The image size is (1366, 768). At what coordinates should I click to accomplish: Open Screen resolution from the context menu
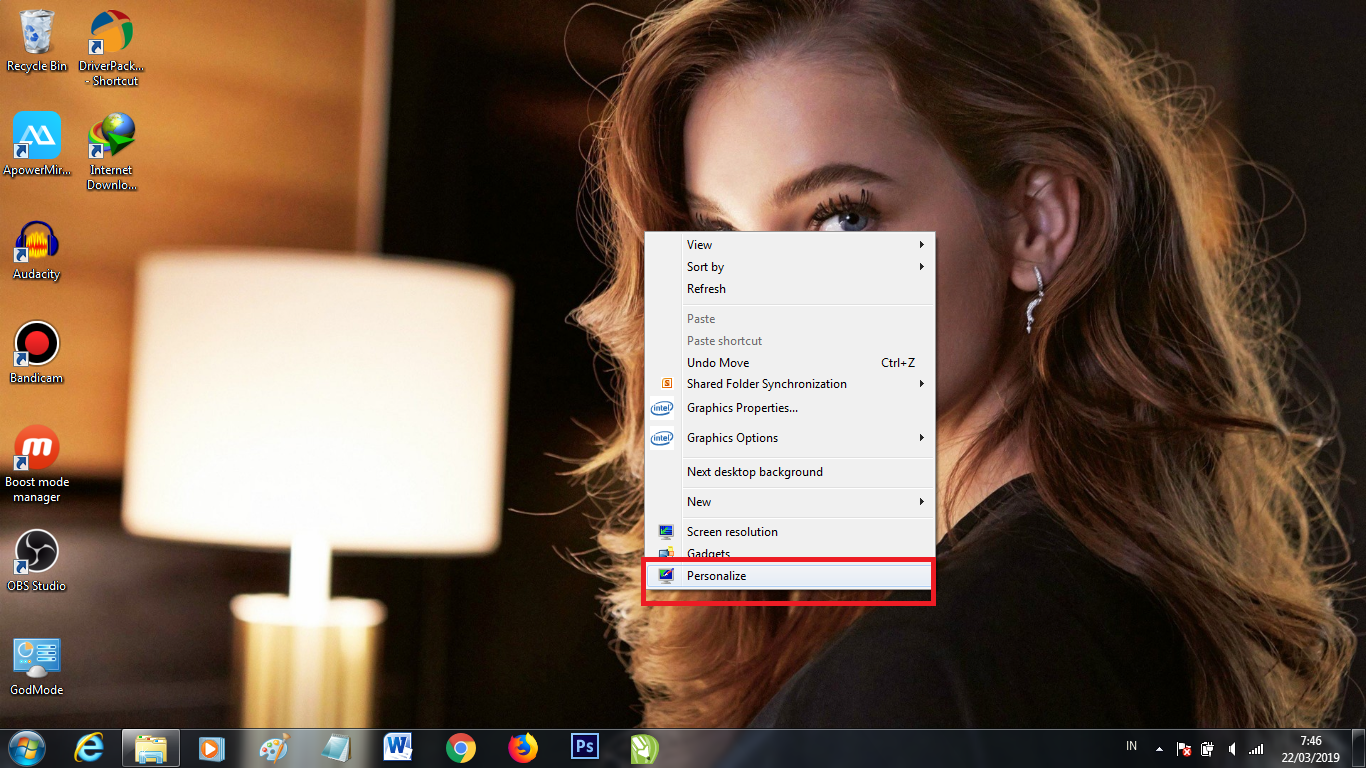point(789,532)
